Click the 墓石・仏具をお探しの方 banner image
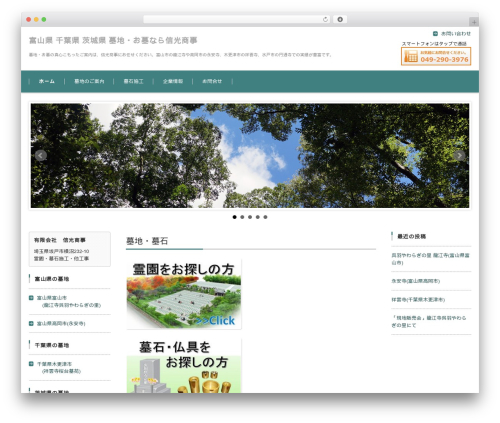 tap(184, 366)
